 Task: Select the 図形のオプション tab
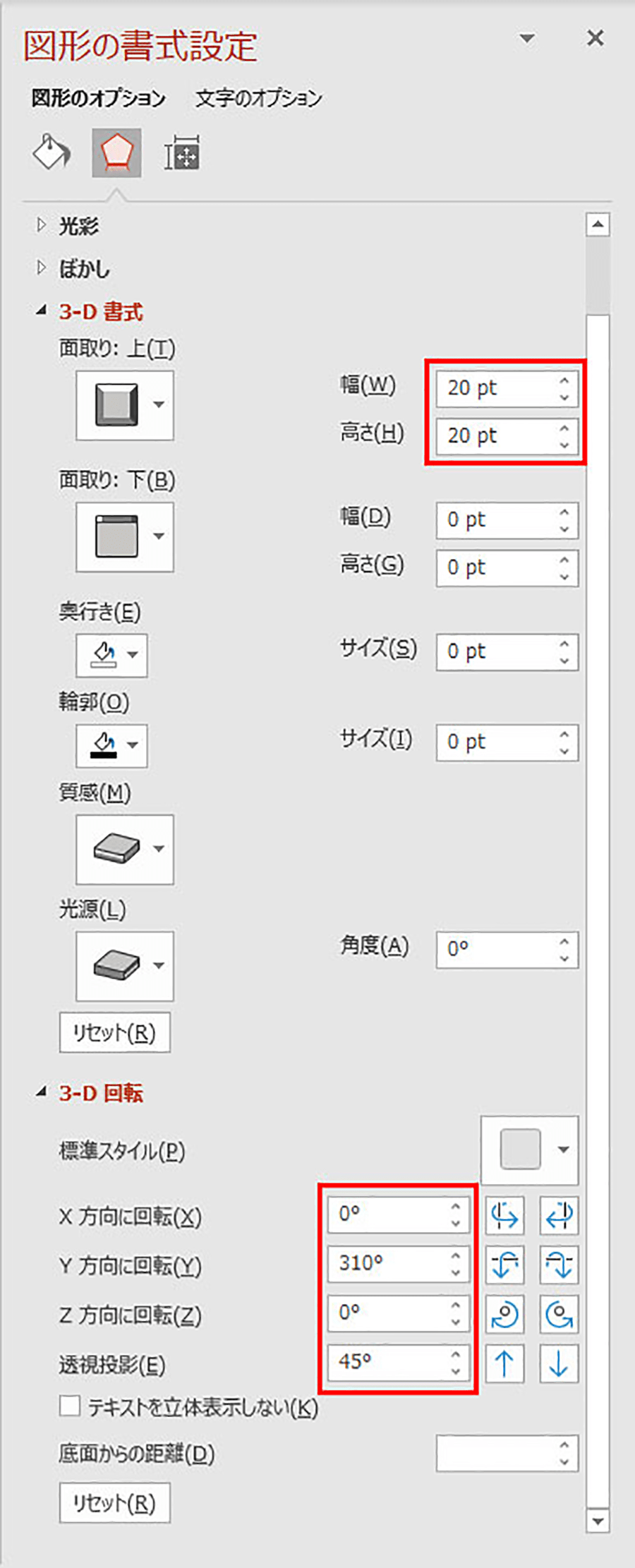click(98, 98)
